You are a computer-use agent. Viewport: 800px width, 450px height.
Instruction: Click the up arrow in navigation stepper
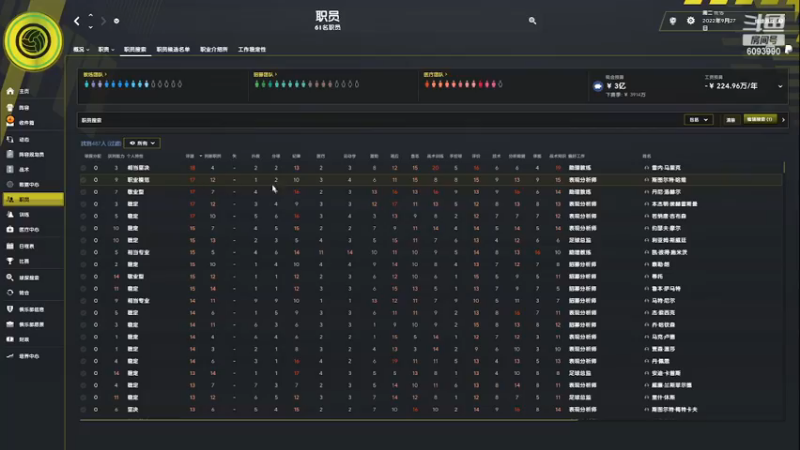pyautogui.click(x=90, y=16)
